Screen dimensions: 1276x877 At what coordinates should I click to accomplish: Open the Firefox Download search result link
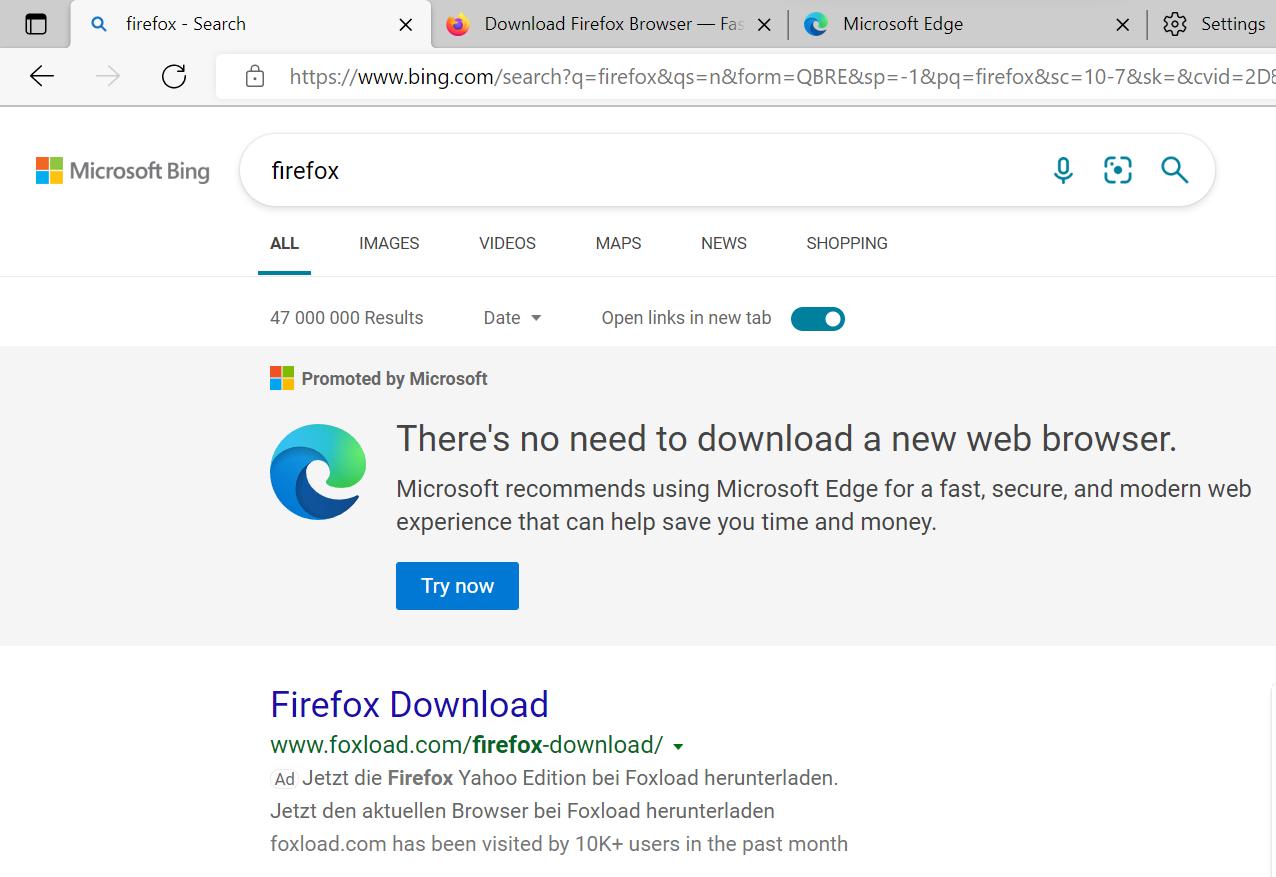pos(408,704)
